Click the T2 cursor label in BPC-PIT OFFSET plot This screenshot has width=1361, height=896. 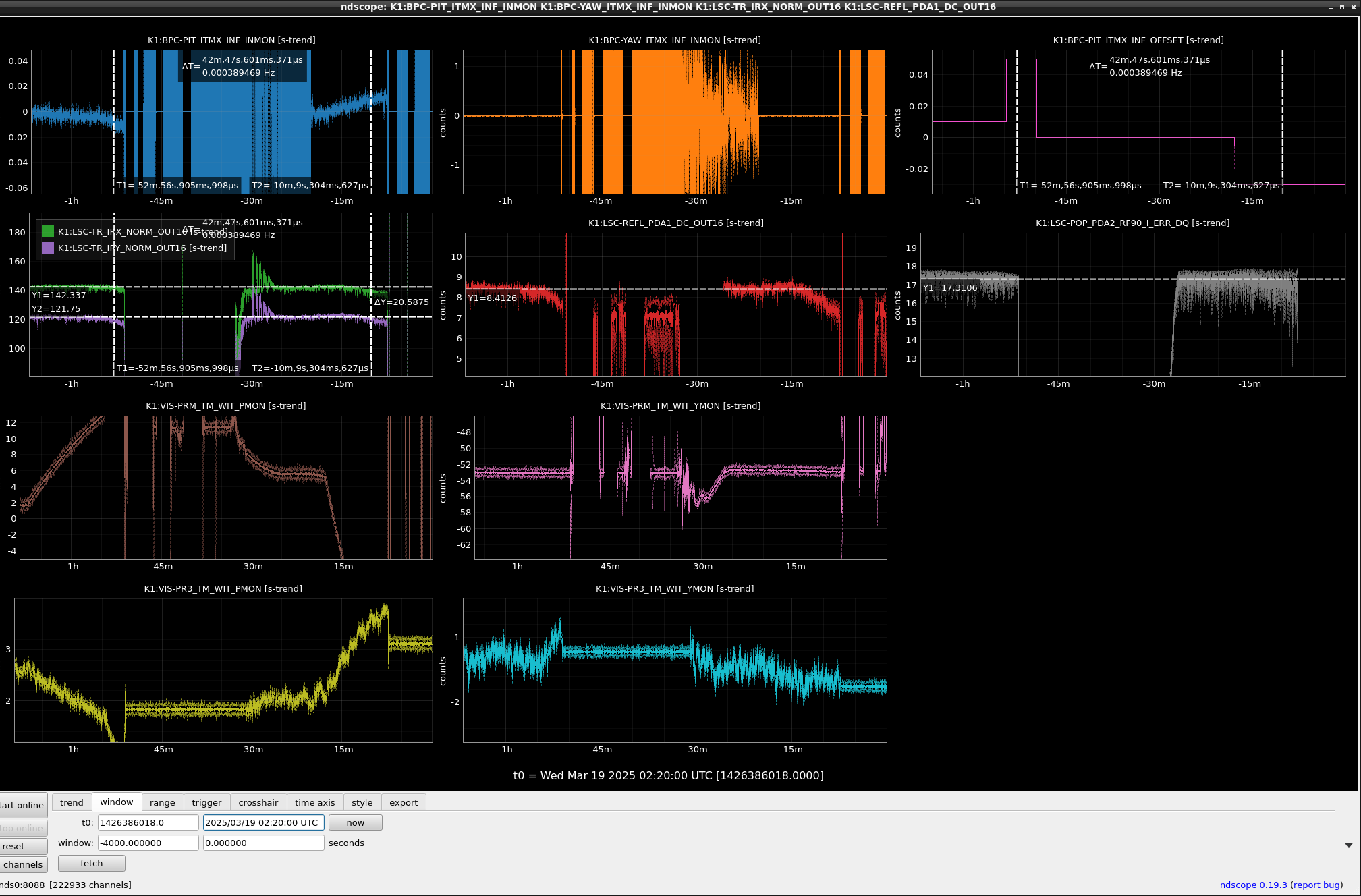1221,185
